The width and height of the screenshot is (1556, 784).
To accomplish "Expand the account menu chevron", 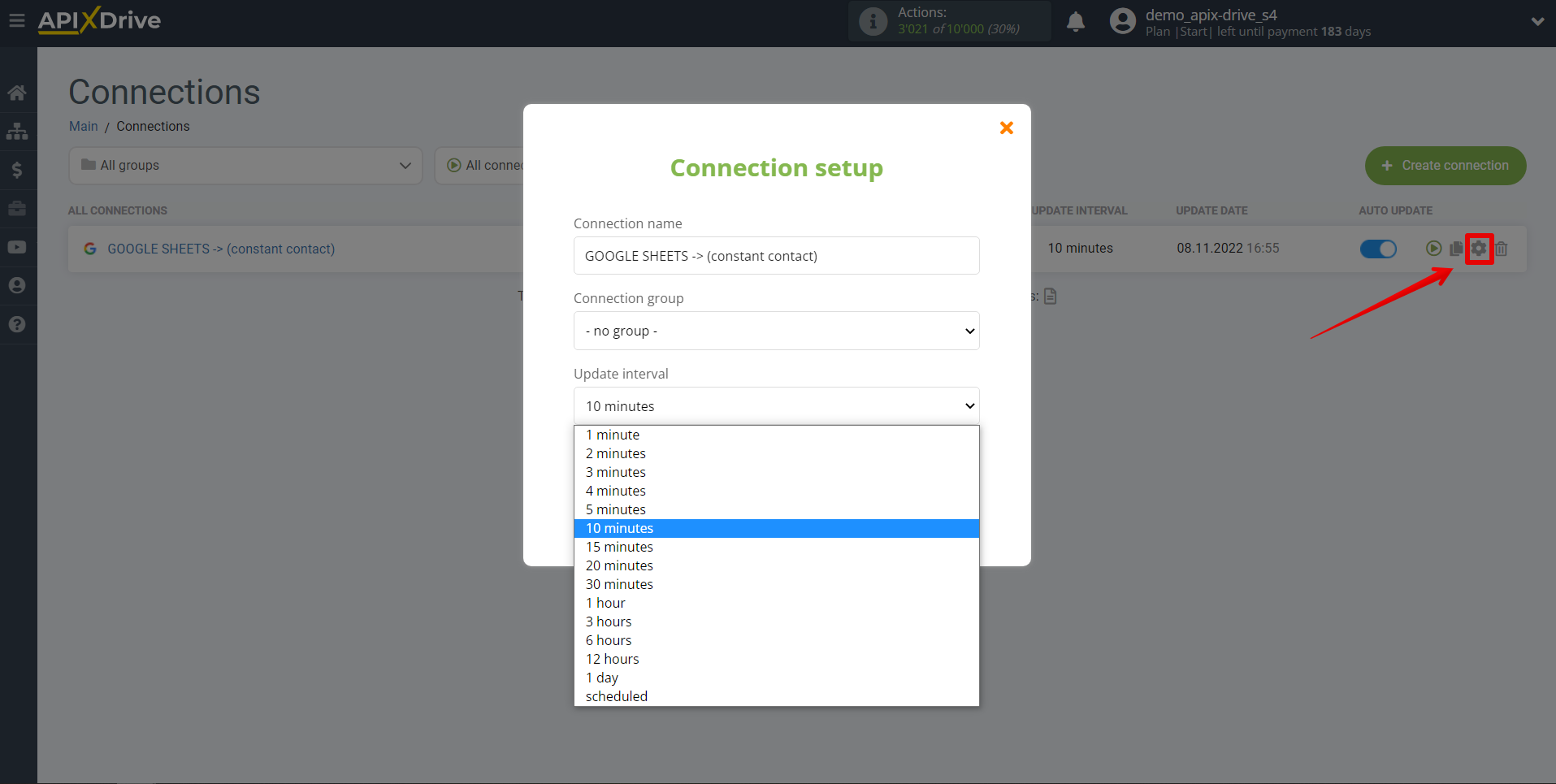I will tap(1537, 22).
